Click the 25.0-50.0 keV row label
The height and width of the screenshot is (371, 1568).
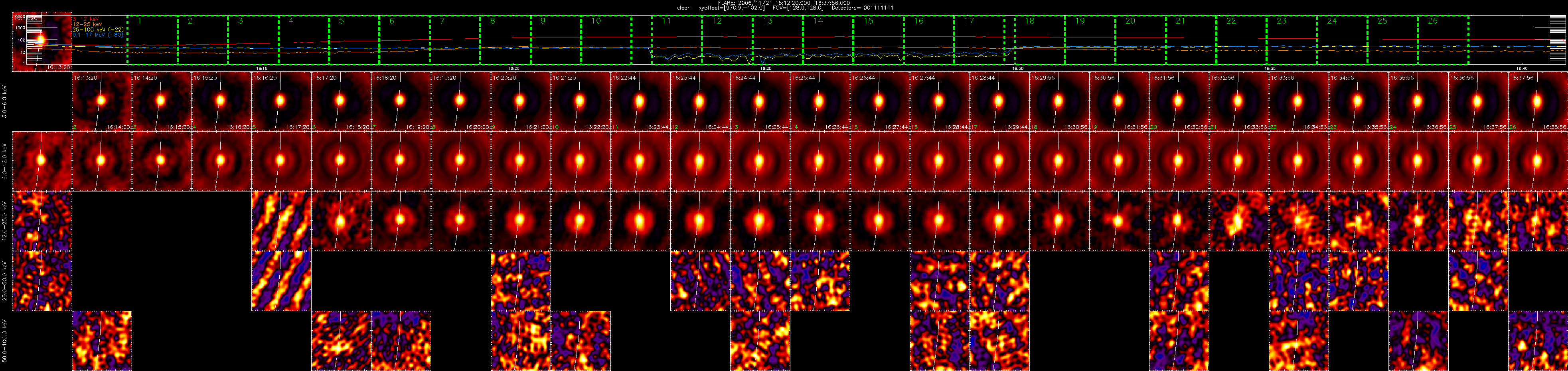click(5, 280)
